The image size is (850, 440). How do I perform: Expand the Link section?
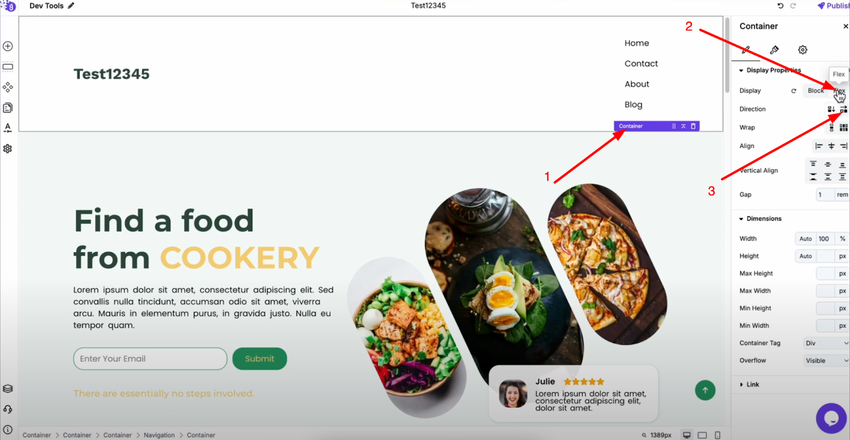(749, 384)
